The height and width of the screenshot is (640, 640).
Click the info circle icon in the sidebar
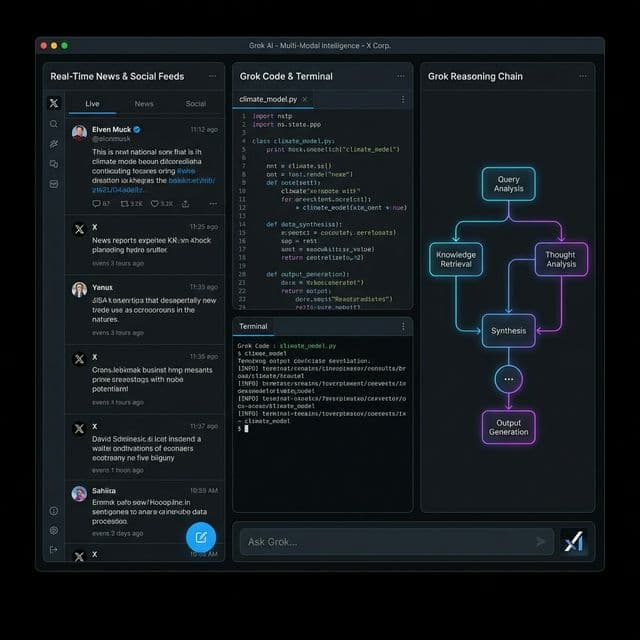[x=54, y=511]
